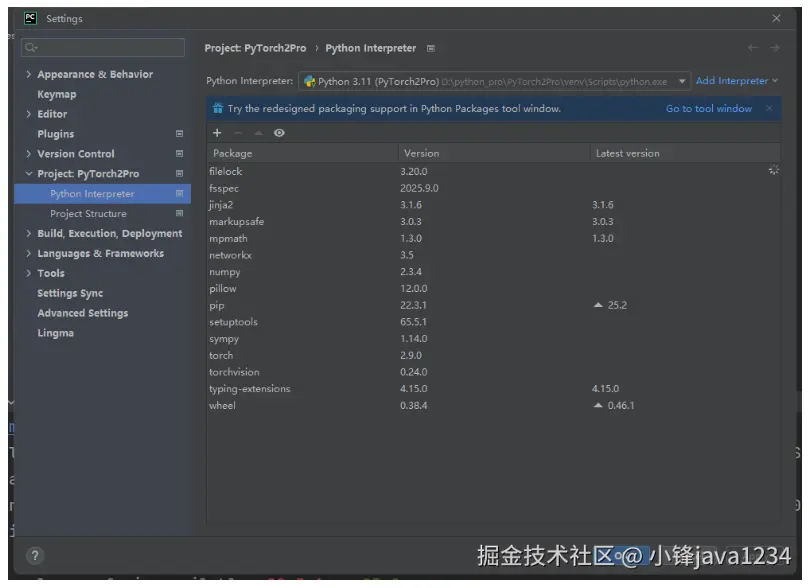Select the setuptools package row

tap(493, 321)
